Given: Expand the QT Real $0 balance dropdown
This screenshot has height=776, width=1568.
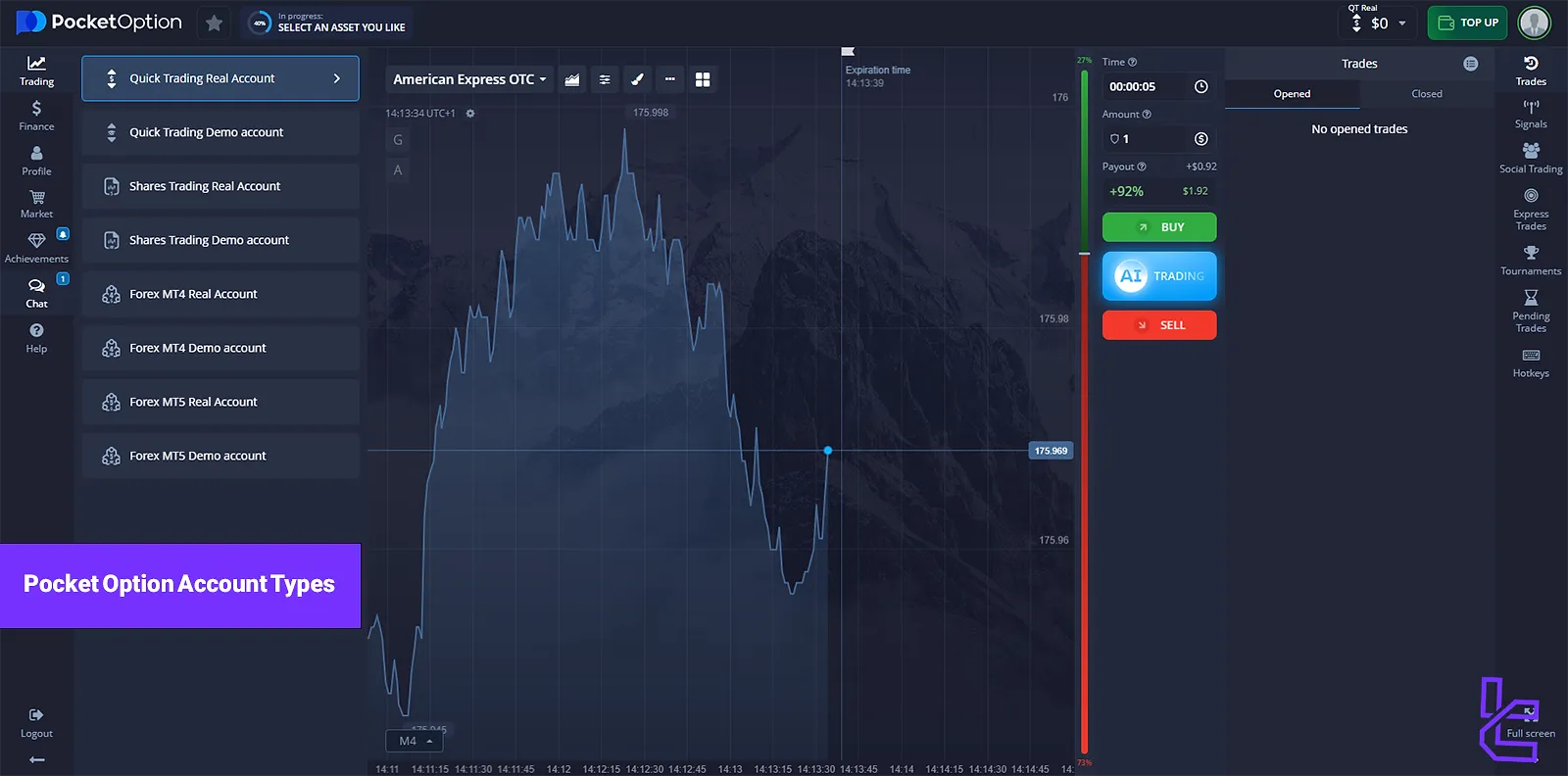Looking at the screenshot, I should tap(1379, 23).
